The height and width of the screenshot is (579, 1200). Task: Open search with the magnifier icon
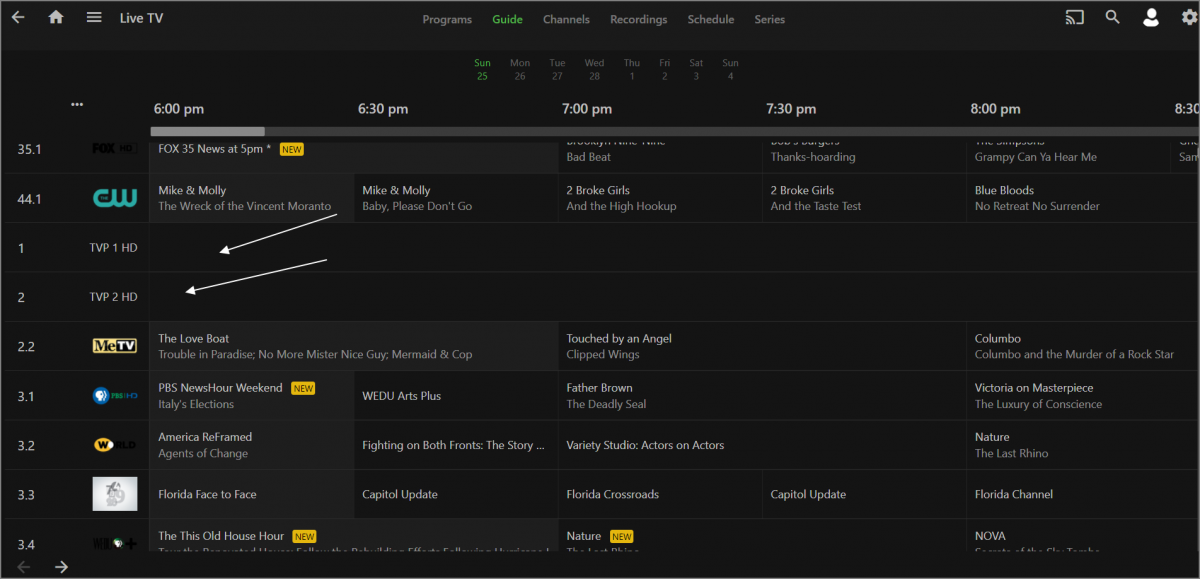click(1112, 17)
